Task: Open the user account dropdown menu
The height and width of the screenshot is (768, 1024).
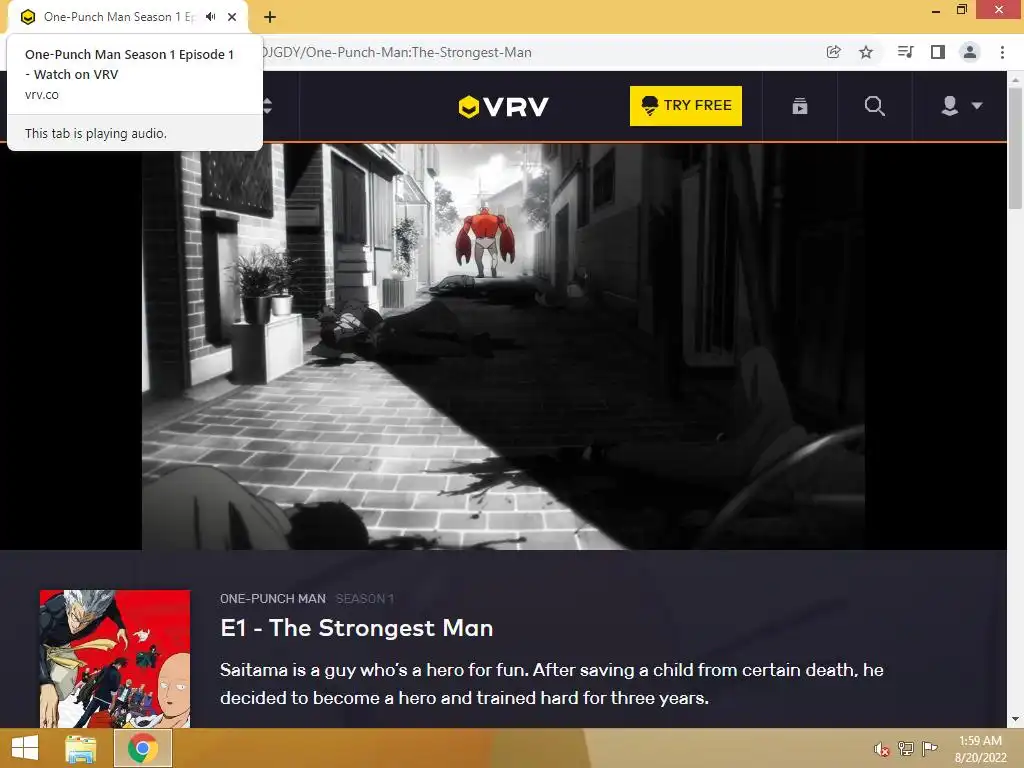Action: [961, 106]
